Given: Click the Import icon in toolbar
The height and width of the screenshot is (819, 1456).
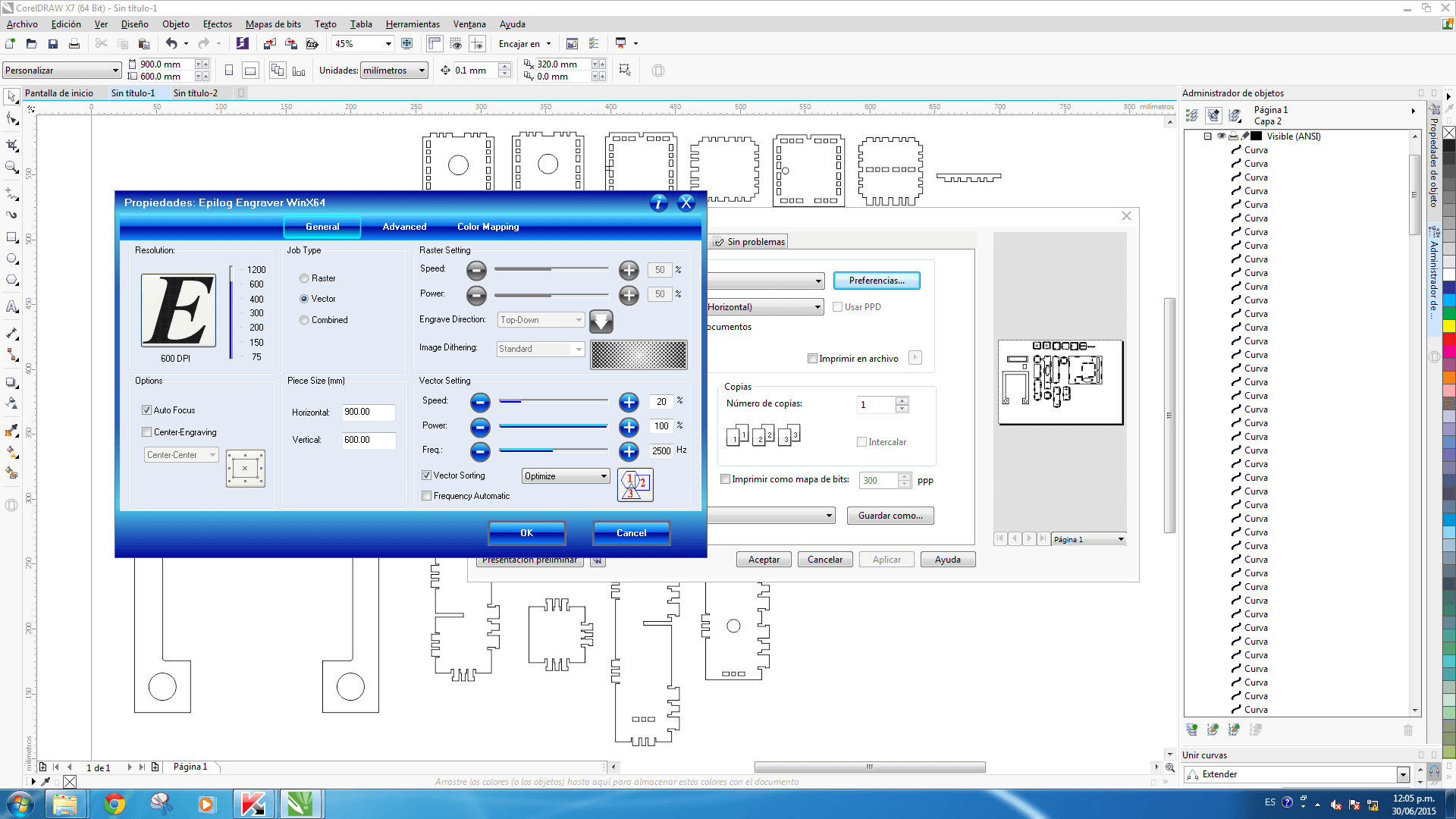Looking at the screenshot, I should click(270, 44).
